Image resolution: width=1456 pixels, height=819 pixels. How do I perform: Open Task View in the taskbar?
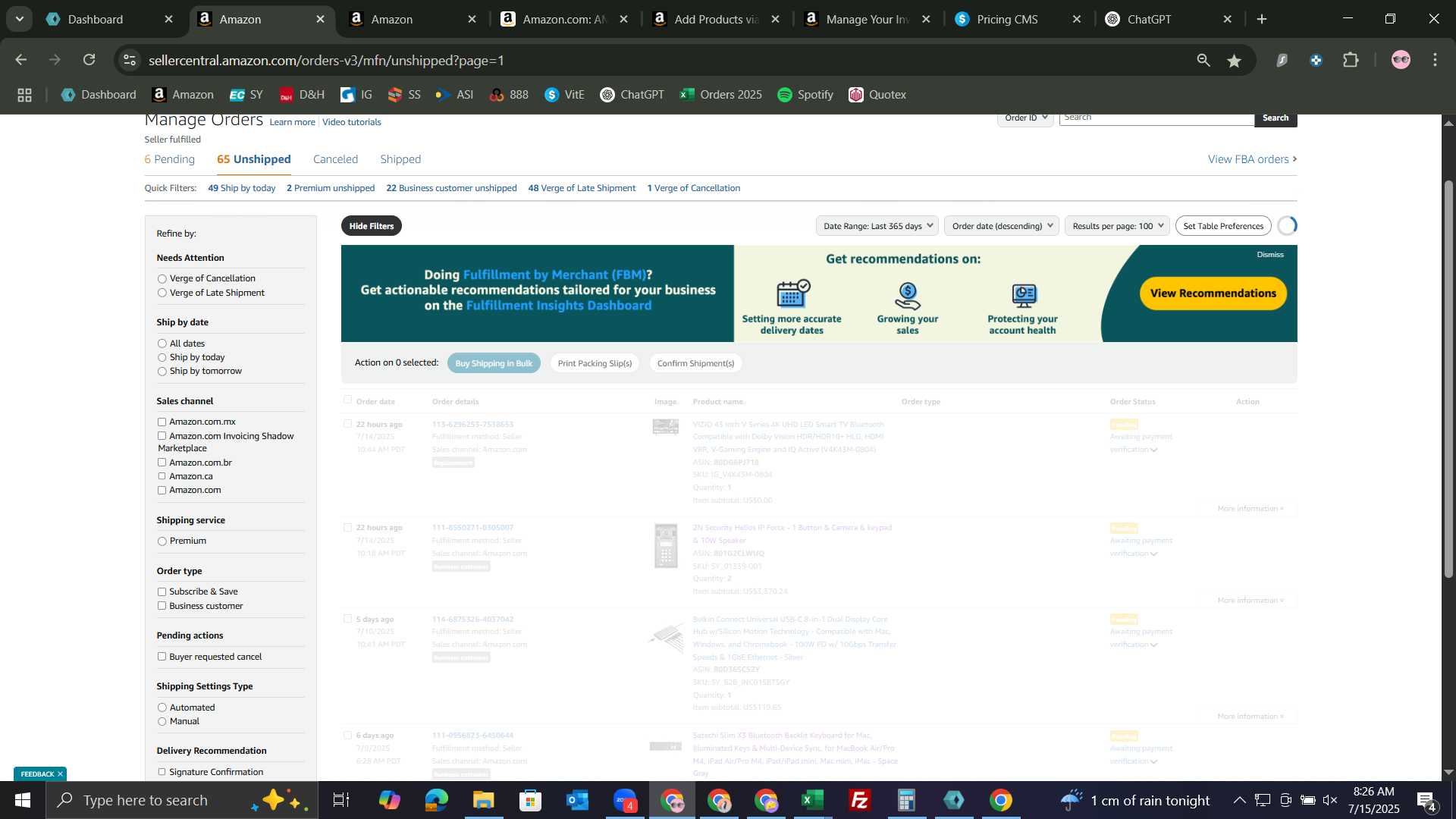tap(341, 800)
